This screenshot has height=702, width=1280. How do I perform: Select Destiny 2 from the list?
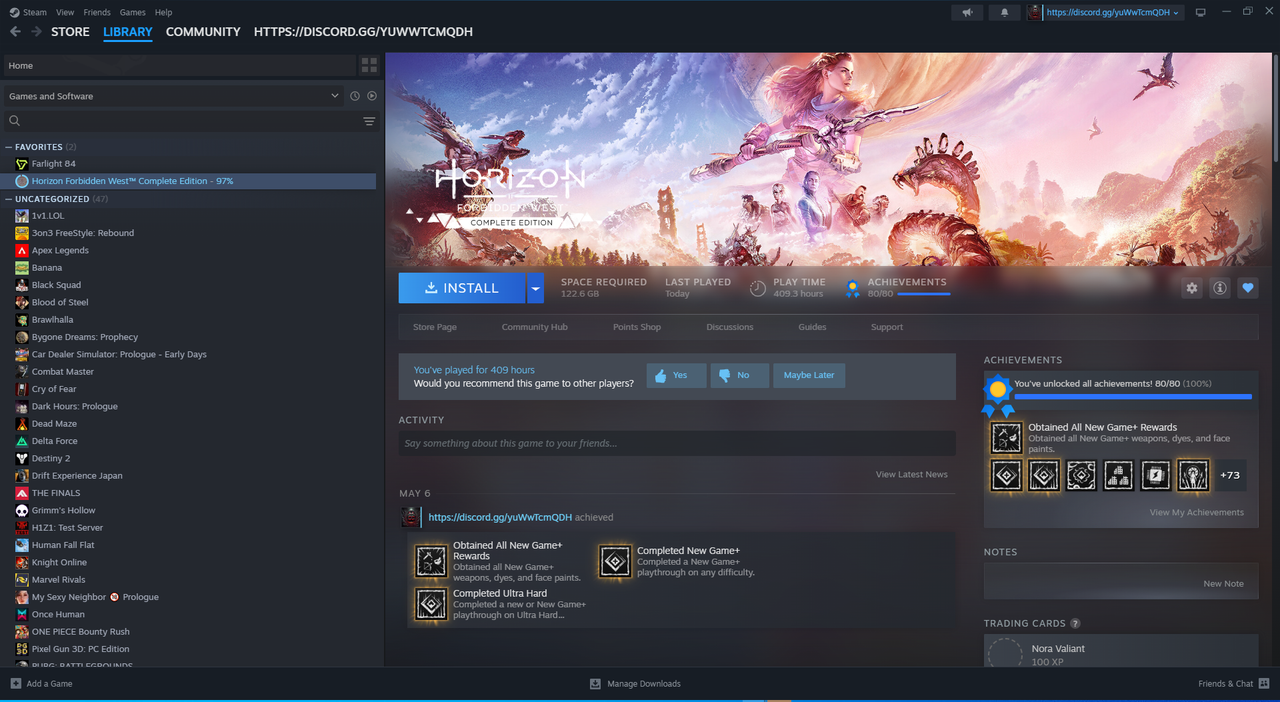190,458
